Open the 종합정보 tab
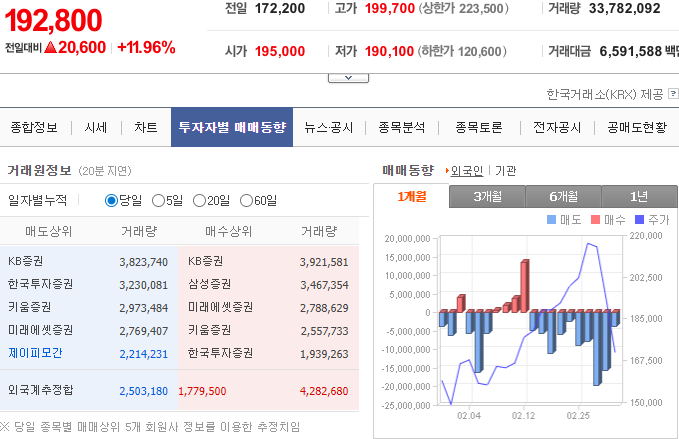The image size is (679, 439). pyautogui.click(x=34, y=128)
